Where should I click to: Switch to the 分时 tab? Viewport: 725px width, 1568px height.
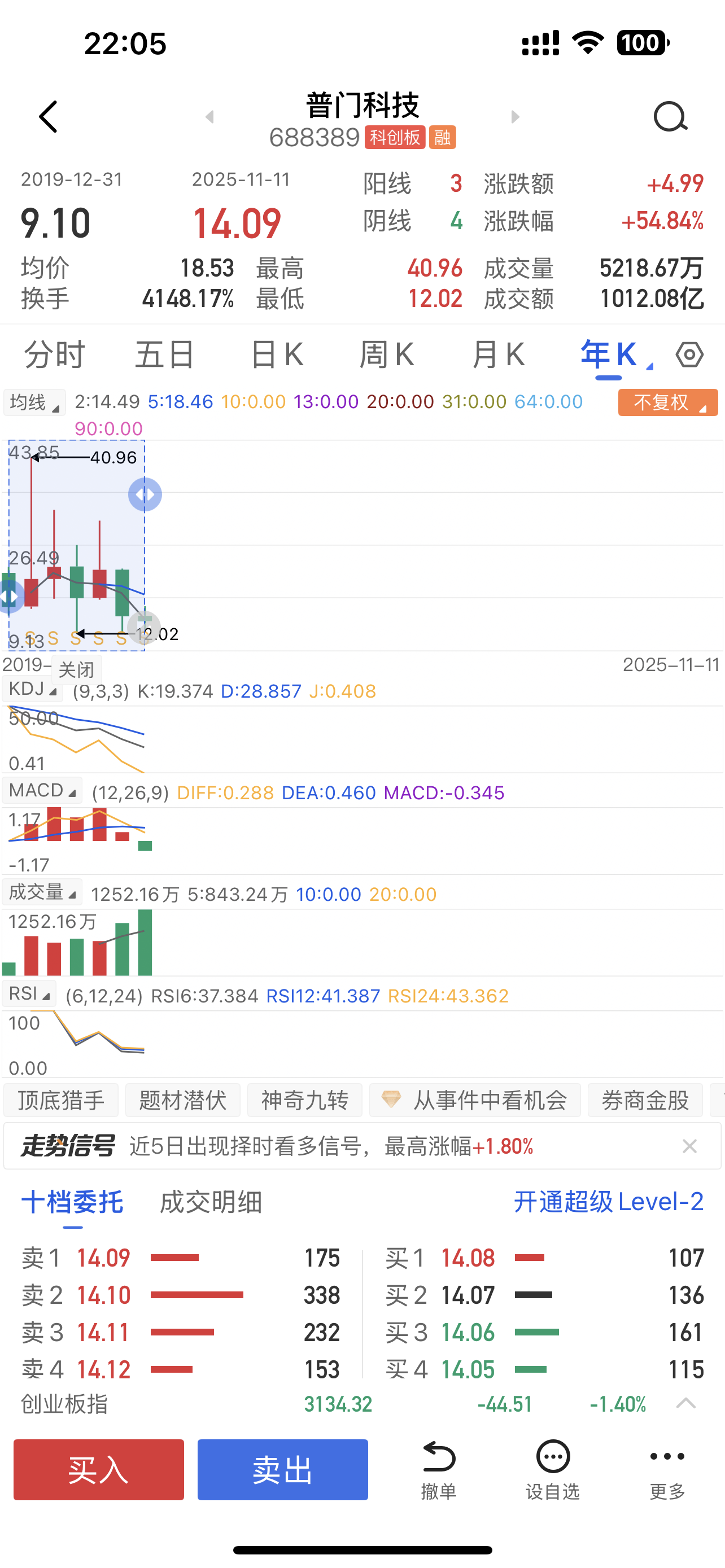[x=55, y=354]
